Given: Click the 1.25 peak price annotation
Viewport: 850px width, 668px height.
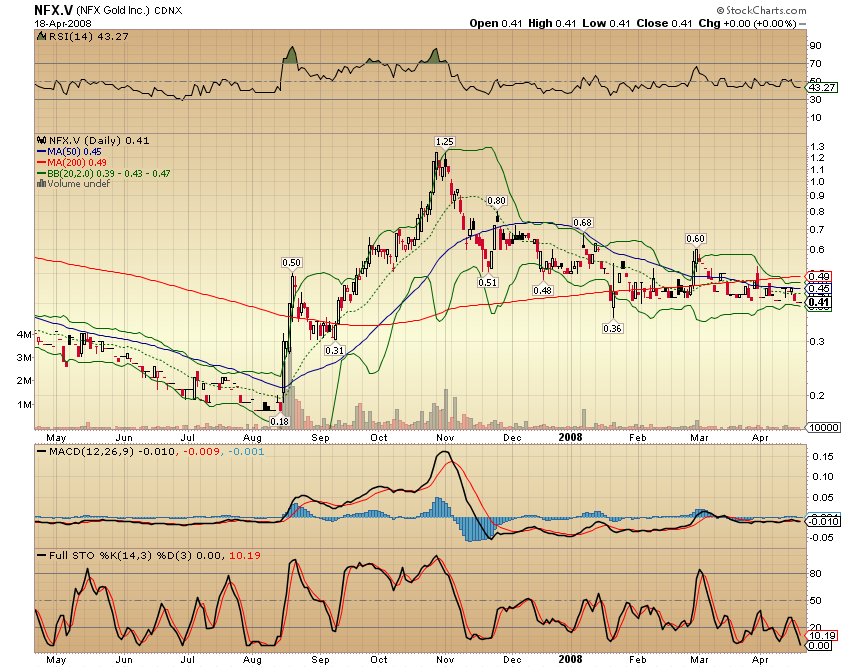Looking at the screenshot, I should [x=443, y=143].
